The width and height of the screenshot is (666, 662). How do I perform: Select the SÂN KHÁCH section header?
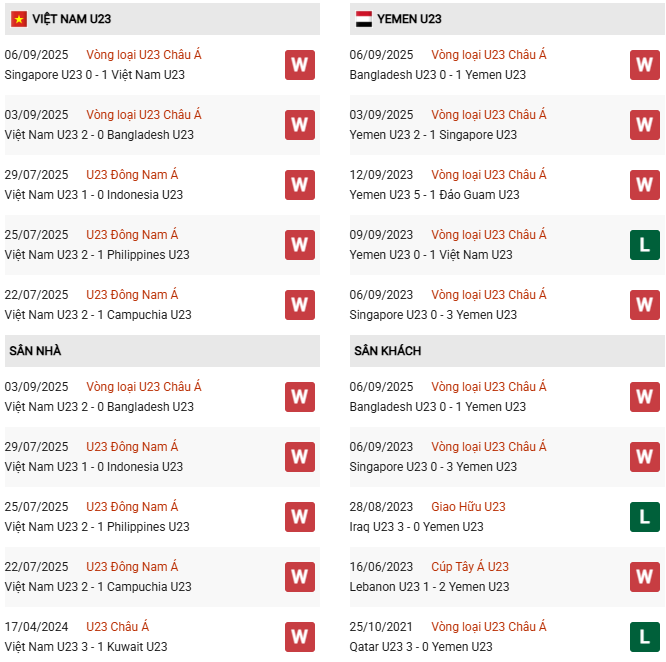[x=387, y=351]
